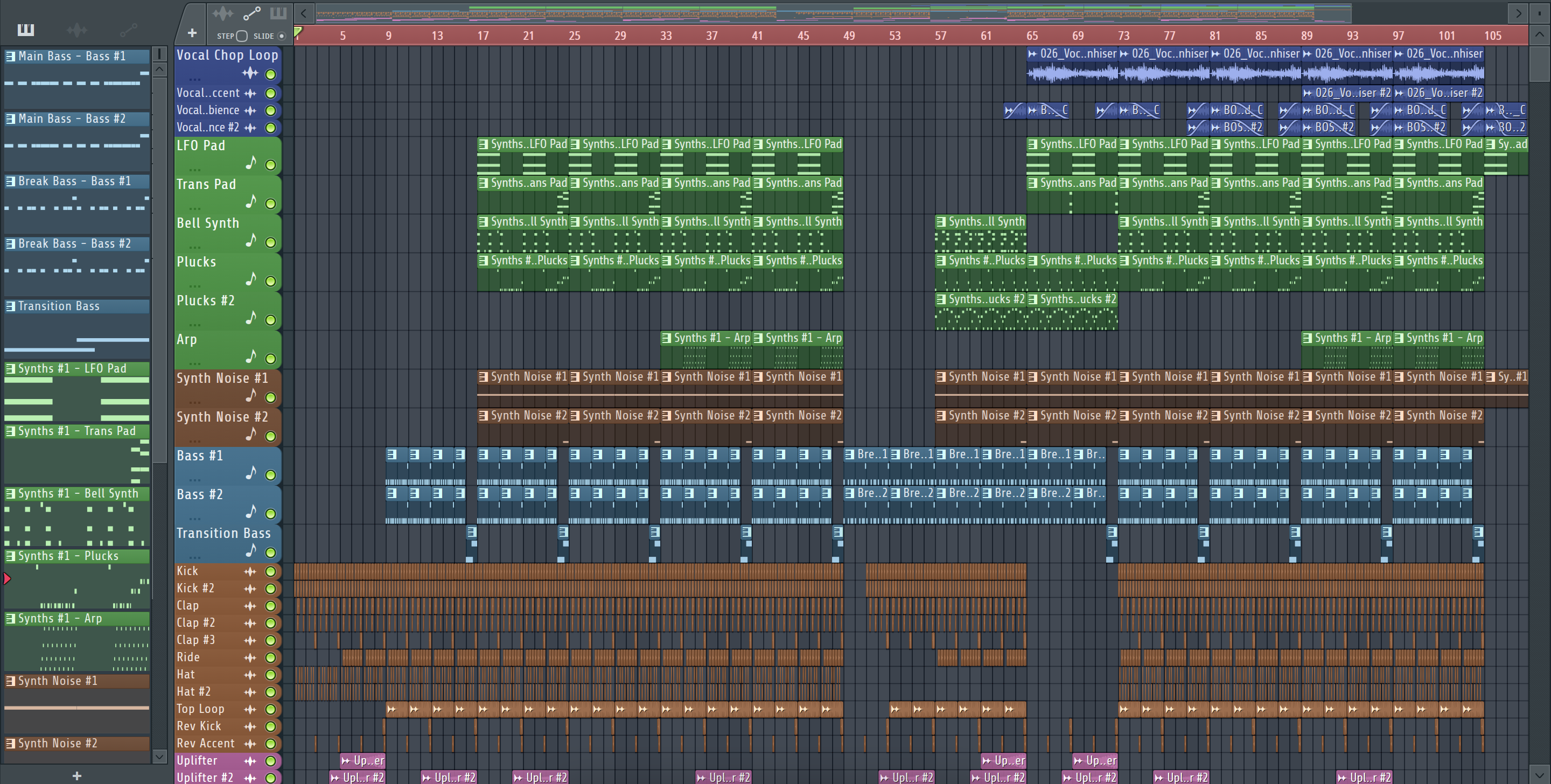The image size is (1551, 784).
Task: Click pattern icon of Main Bass - Bass #1
Action: (10, 57)
